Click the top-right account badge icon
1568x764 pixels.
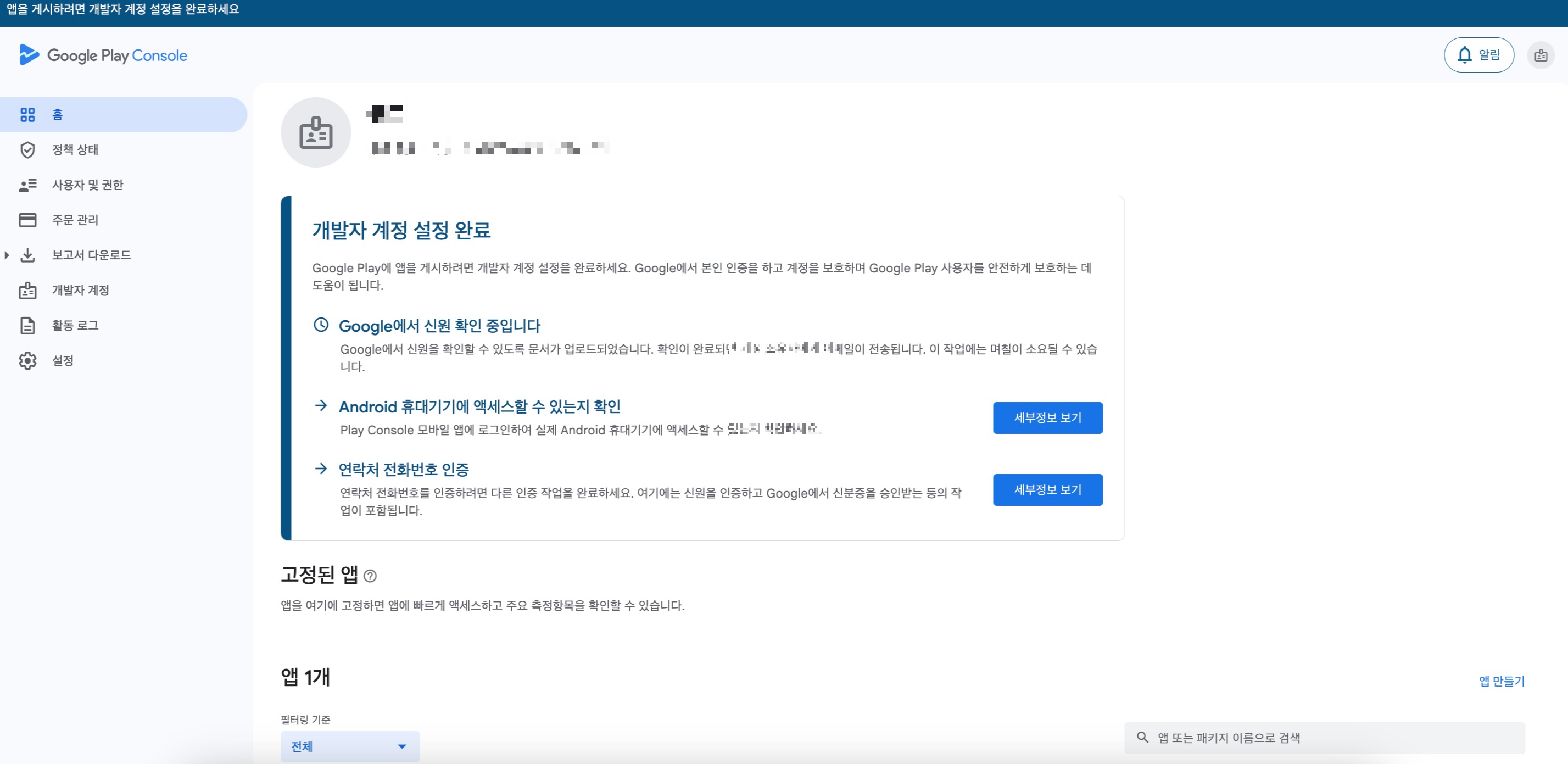[x=1540, y=55]
